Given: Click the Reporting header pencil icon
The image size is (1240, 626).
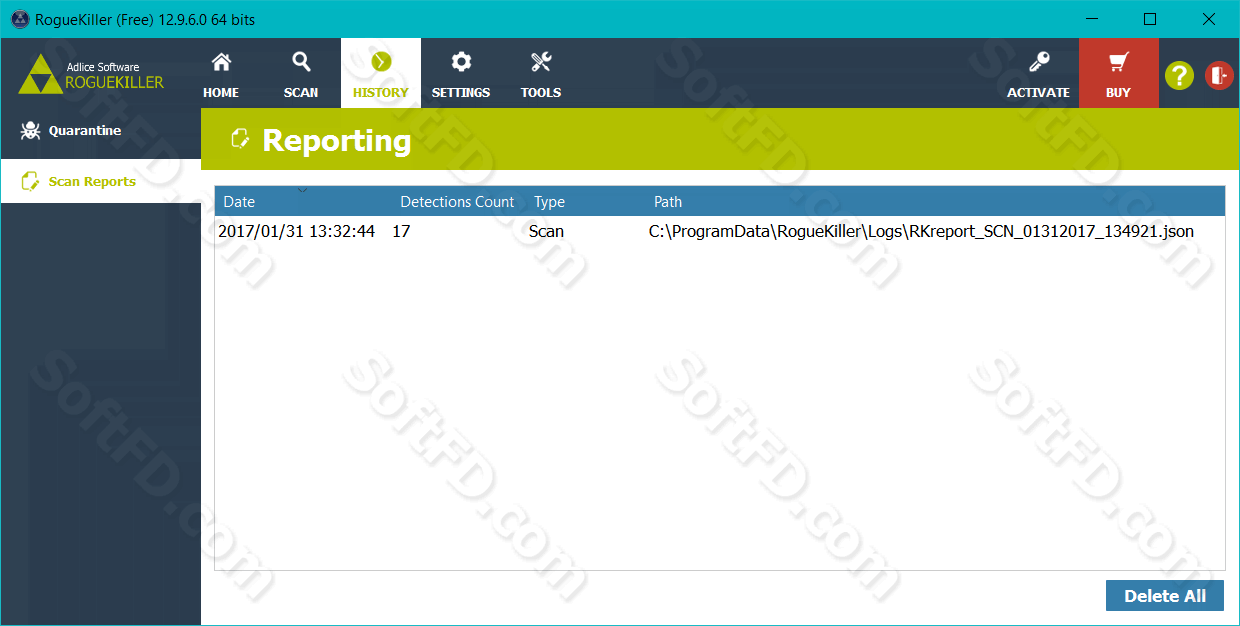Looking at the screenshot, I should pos(240,139).
